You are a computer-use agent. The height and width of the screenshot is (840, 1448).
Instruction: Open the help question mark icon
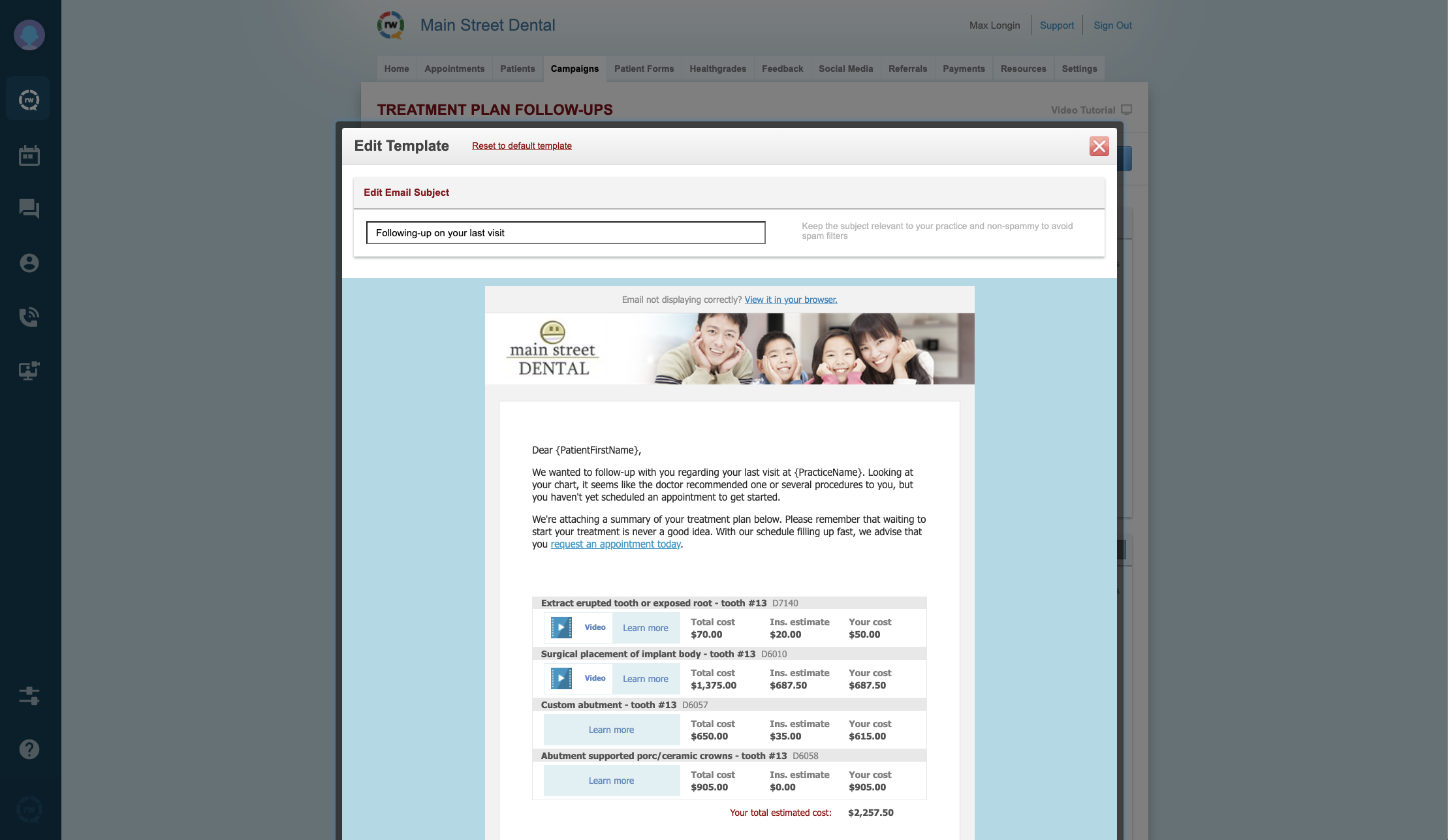click(x=29, y=749)
